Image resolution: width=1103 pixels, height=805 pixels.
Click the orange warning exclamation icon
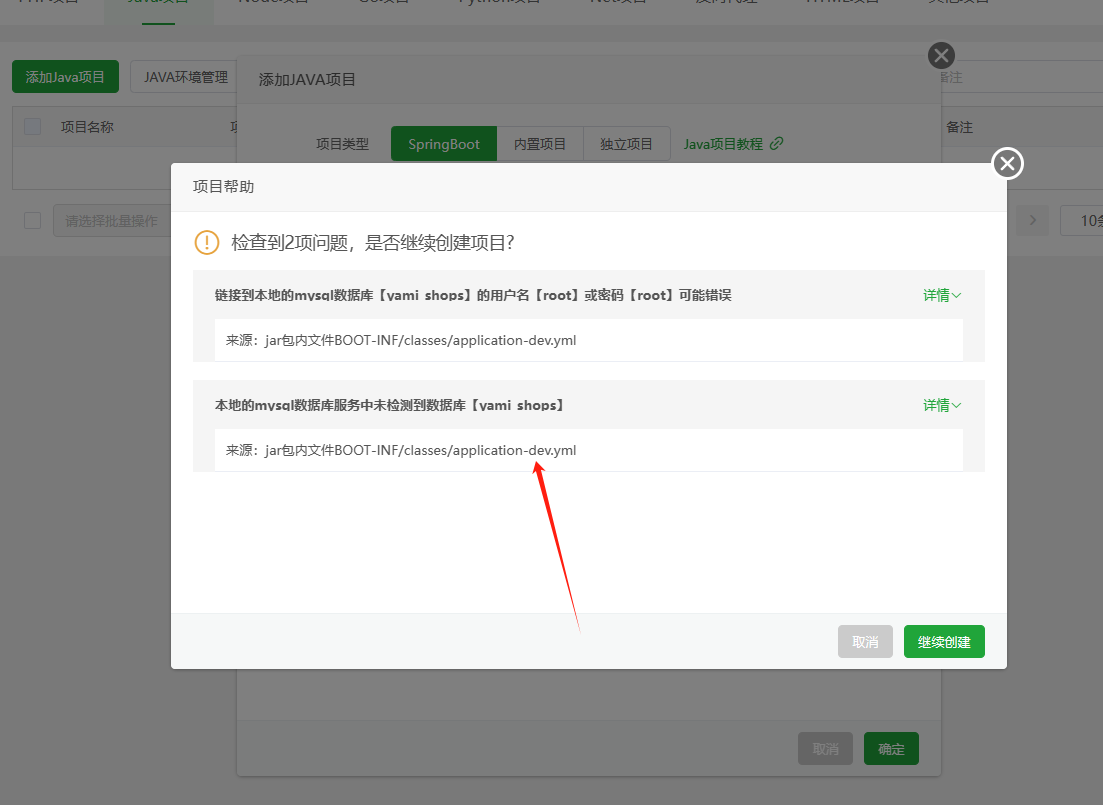click(x=205, y=243)
